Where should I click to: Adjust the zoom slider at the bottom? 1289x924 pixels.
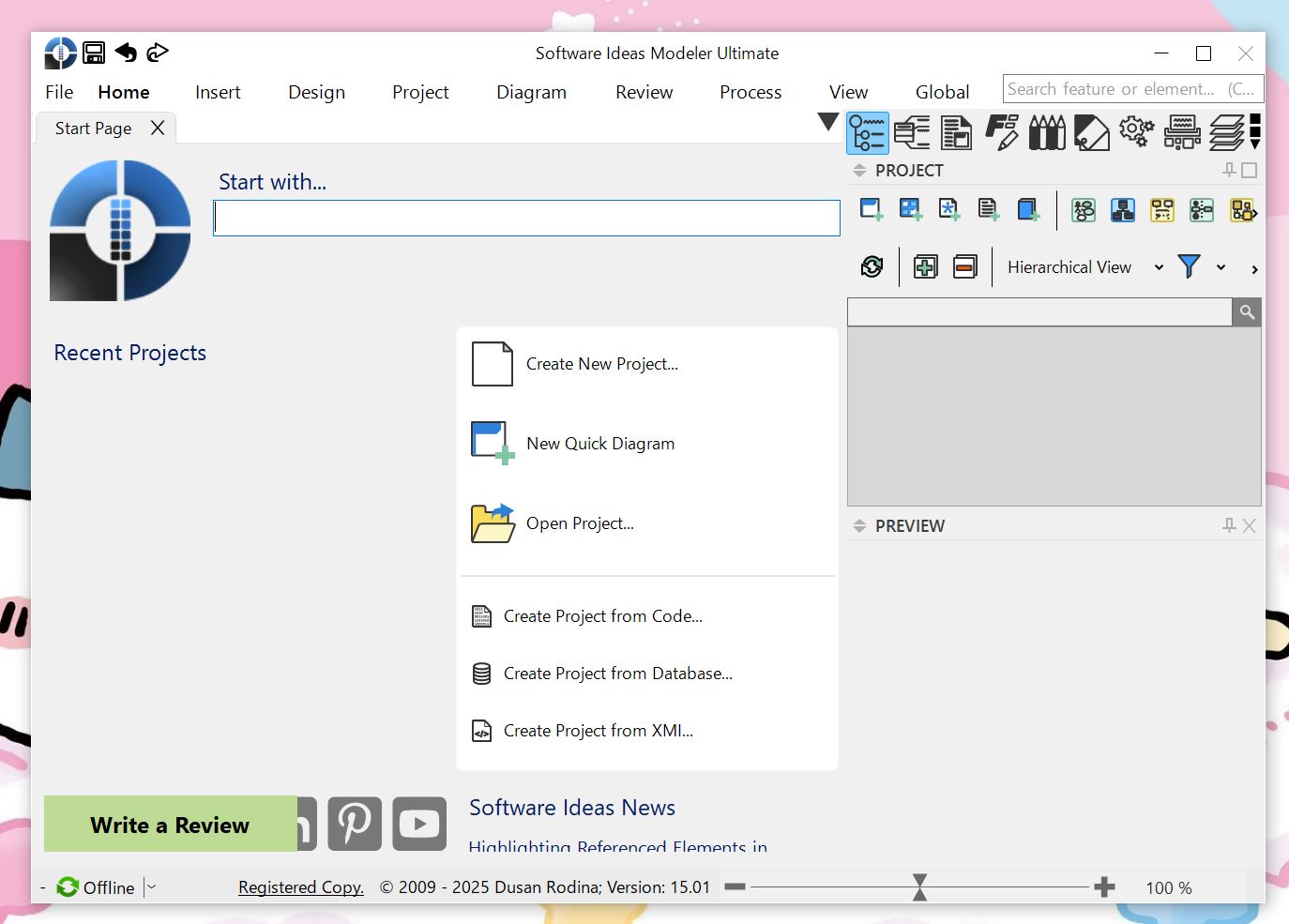[x=918, y=886]
